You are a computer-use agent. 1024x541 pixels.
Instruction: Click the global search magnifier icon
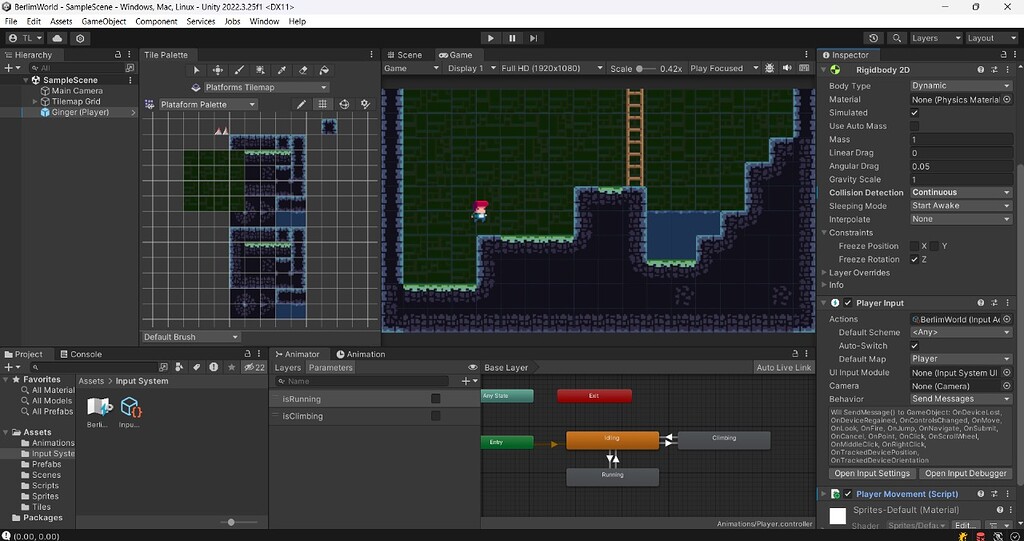[x=897, y=38]
